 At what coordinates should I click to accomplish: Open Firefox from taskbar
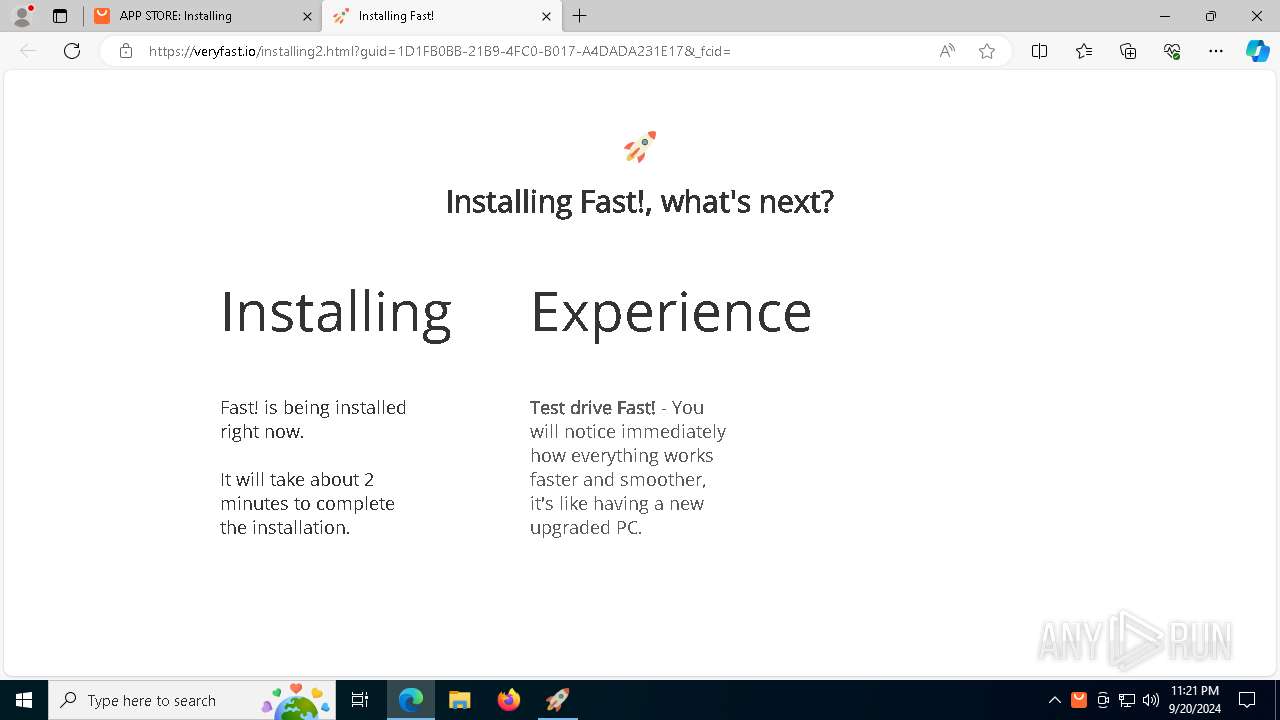[x=509, y=700]
